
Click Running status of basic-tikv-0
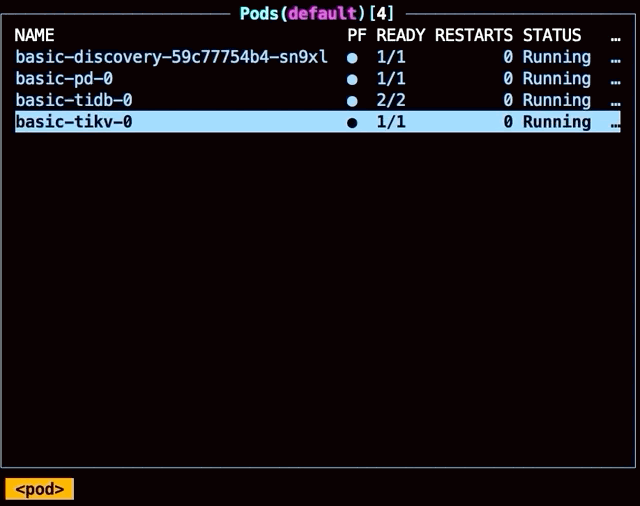coord(557,123)
